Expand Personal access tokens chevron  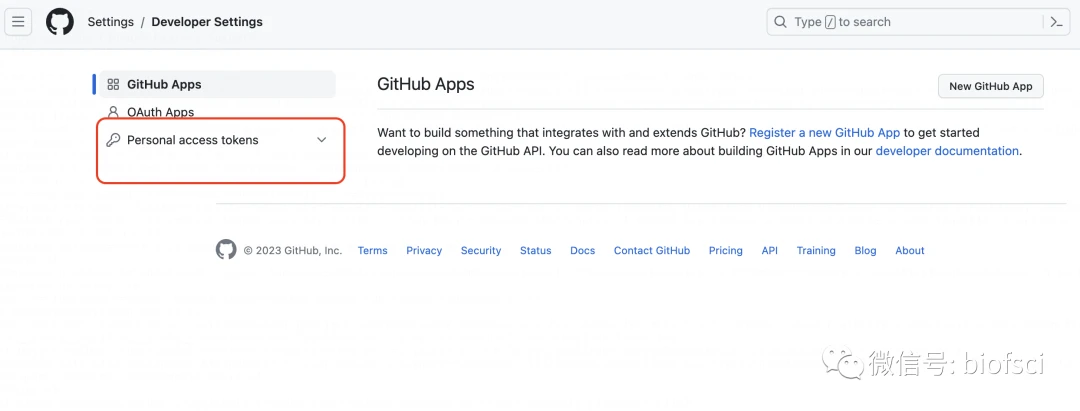pos(321,140)
